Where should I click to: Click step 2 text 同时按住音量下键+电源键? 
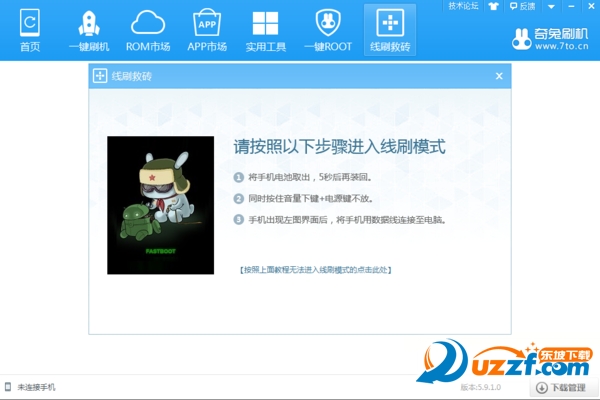[311, 198]
